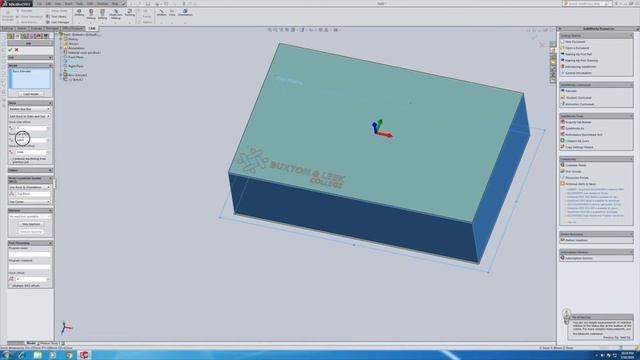
Task: Click the Simulate command
Action: click(24, 11)
